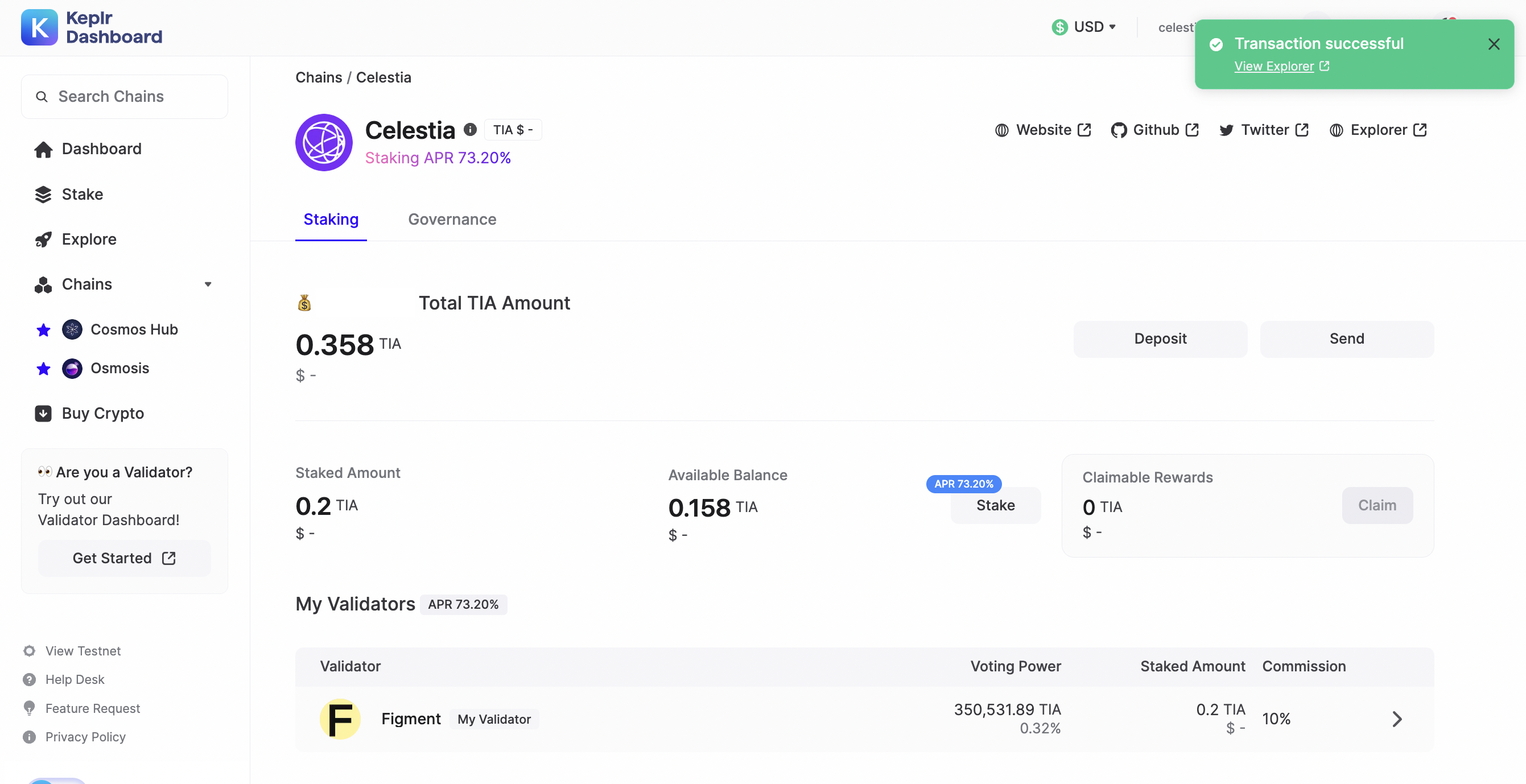Click the Feature Request lightbulb icon

pos(29,708)
